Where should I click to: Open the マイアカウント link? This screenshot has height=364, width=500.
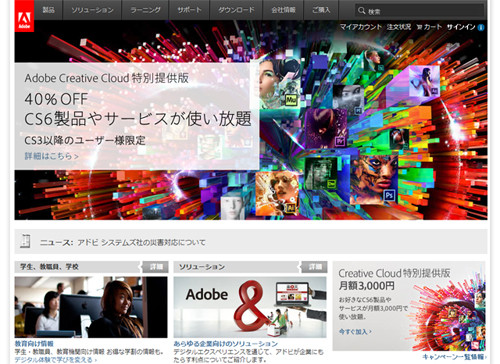[360, 27]
